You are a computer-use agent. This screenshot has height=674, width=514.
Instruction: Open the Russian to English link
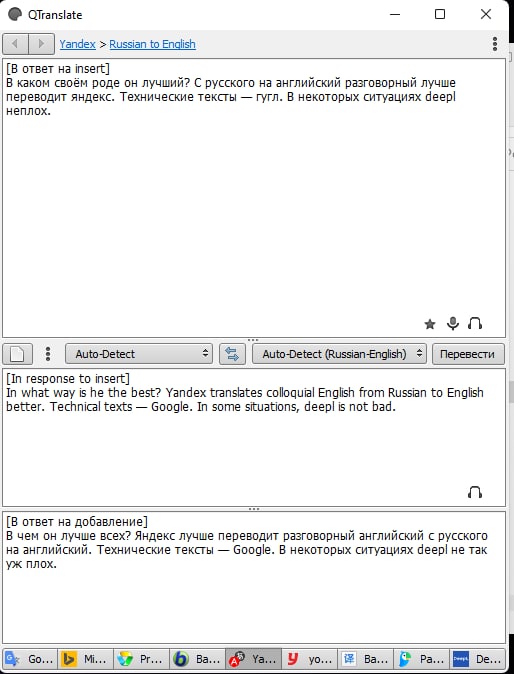click(x=153, y=44)
